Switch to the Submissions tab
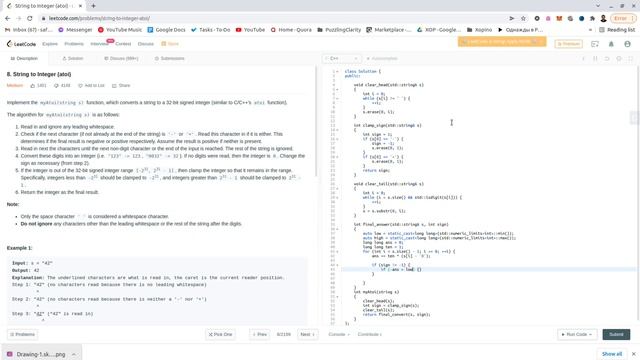Screen dimensions: 640x360 [x=169, y=58]
